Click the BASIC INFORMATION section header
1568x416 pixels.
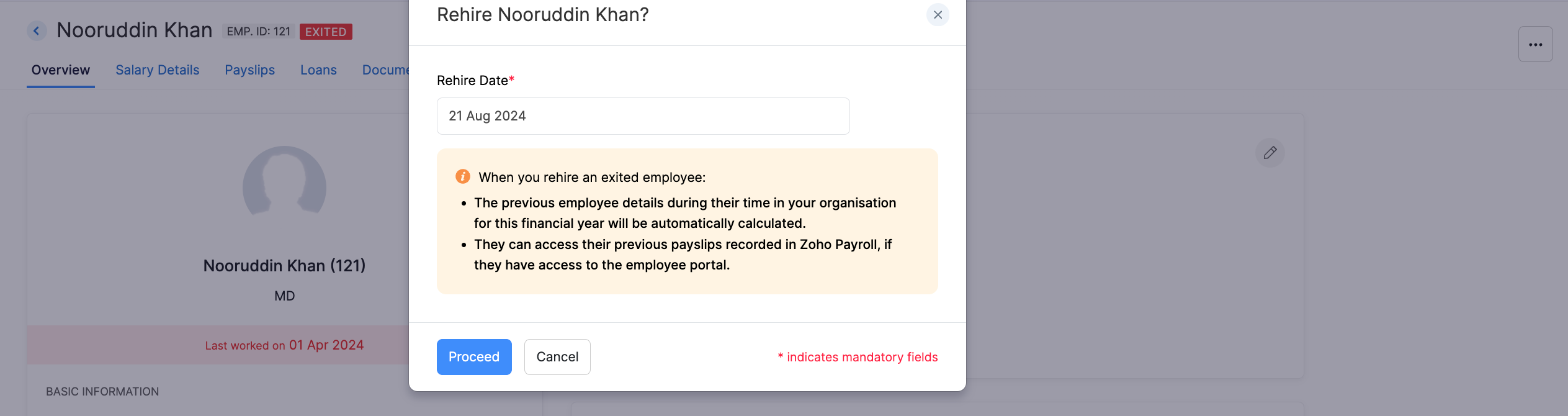tap(102, 391)
